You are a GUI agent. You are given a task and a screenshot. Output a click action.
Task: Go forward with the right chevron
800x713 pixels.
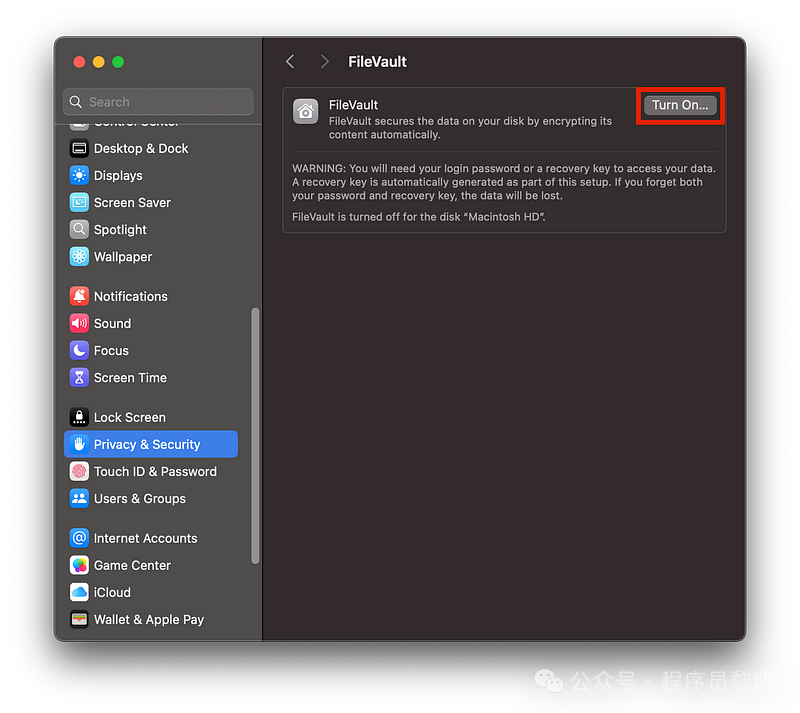(x=324, y=62)
